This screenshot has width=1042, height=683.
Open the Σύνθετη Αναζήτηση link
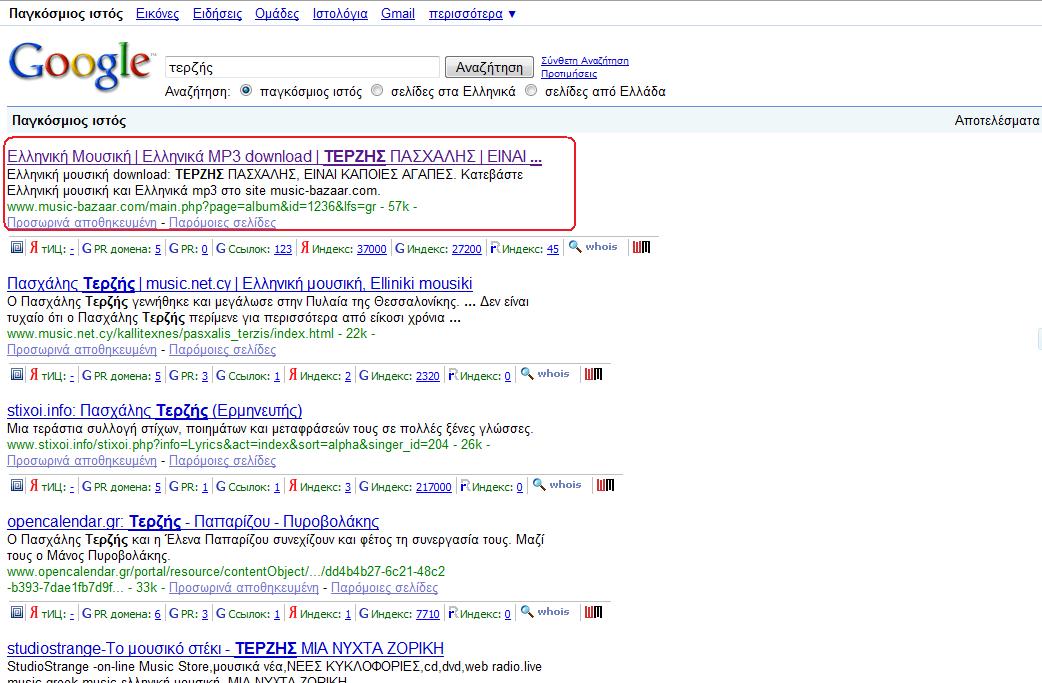(585, 60)
